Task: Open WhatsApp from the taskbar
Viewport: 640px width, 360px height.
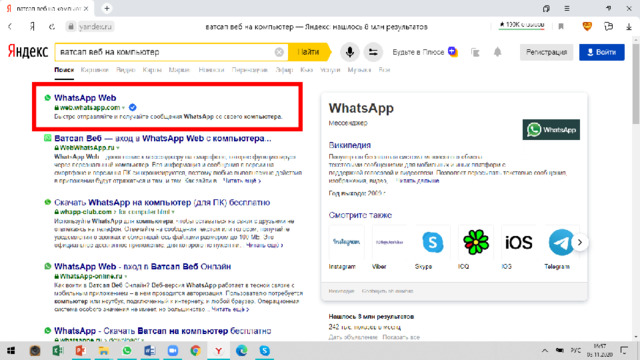Action: point(127,351)
